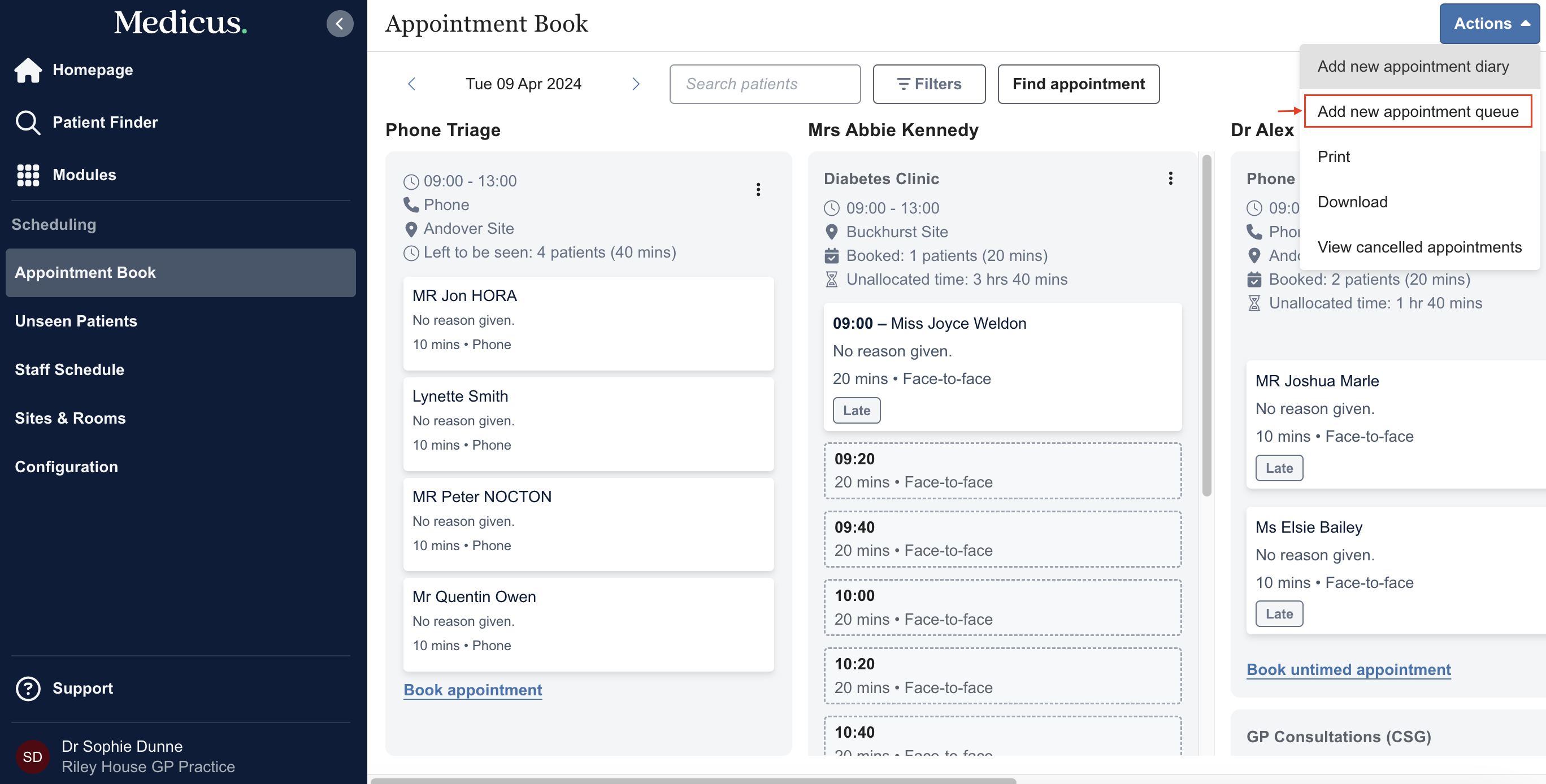The width and height of the screenshot is (1546, 784).
Task: Go to next day with right chevron
Action: [636, 84]
